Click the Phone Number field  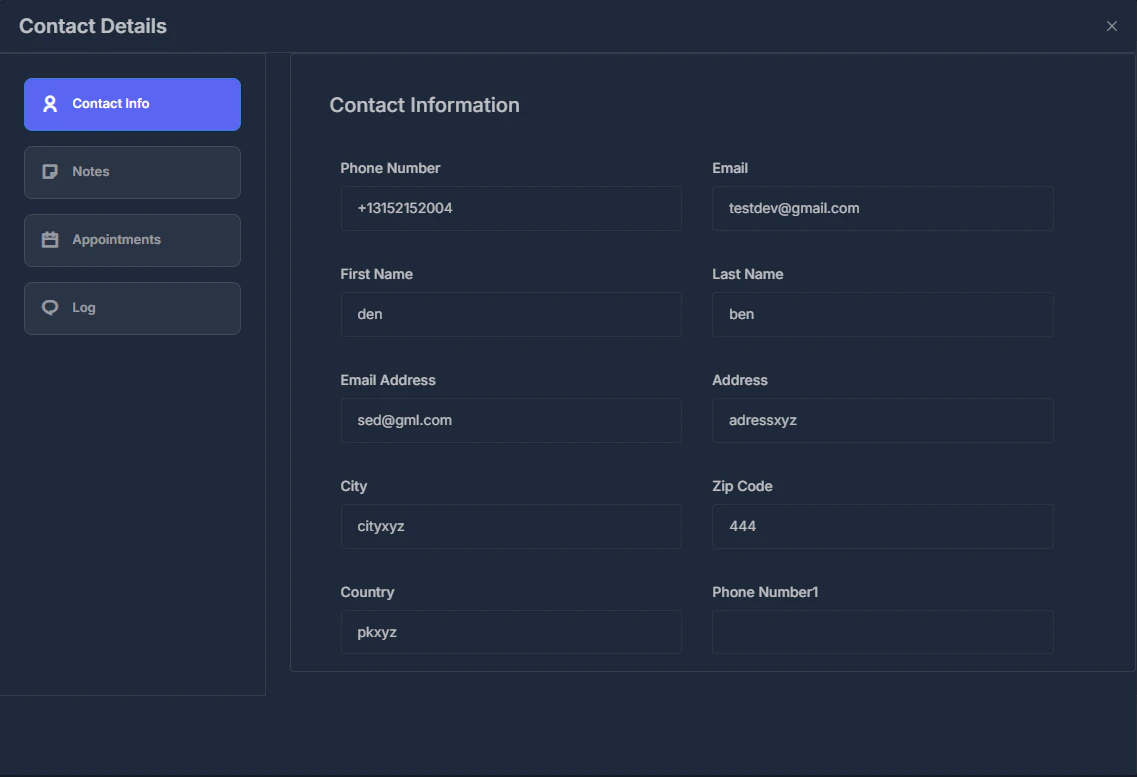511,208
